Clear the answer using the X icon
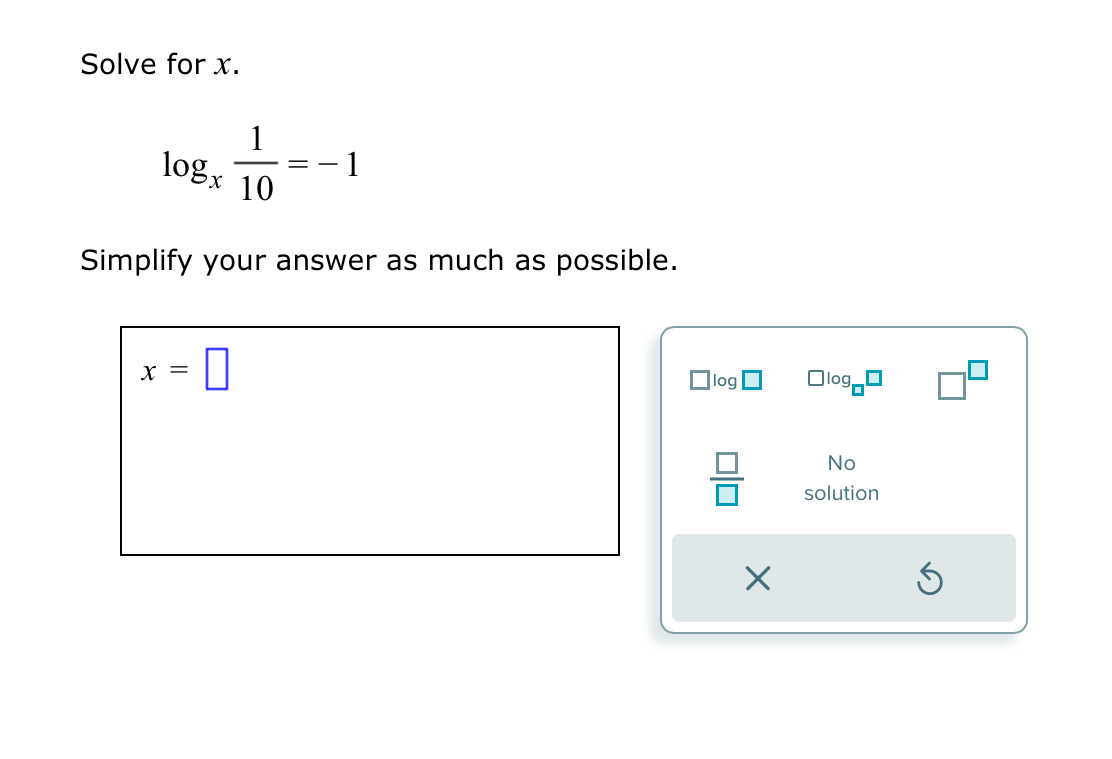This screenshot has width=1112, height=759. (x=757, y=578)
